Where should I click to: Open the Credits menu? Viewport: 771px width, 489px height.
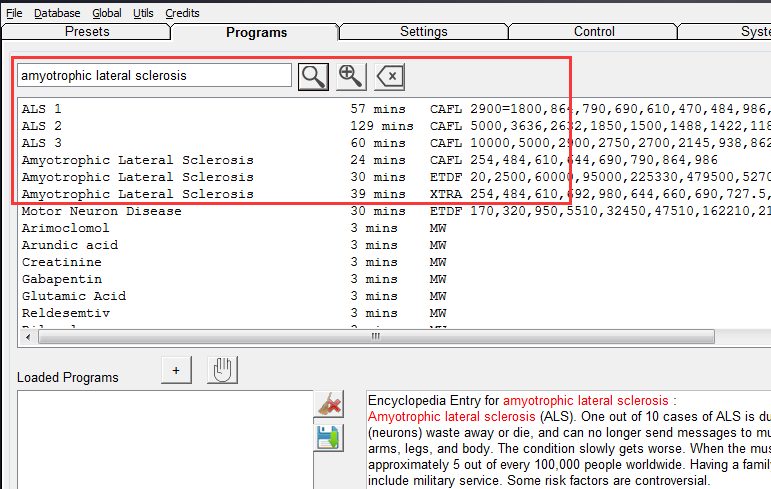[x=182, y=13]
